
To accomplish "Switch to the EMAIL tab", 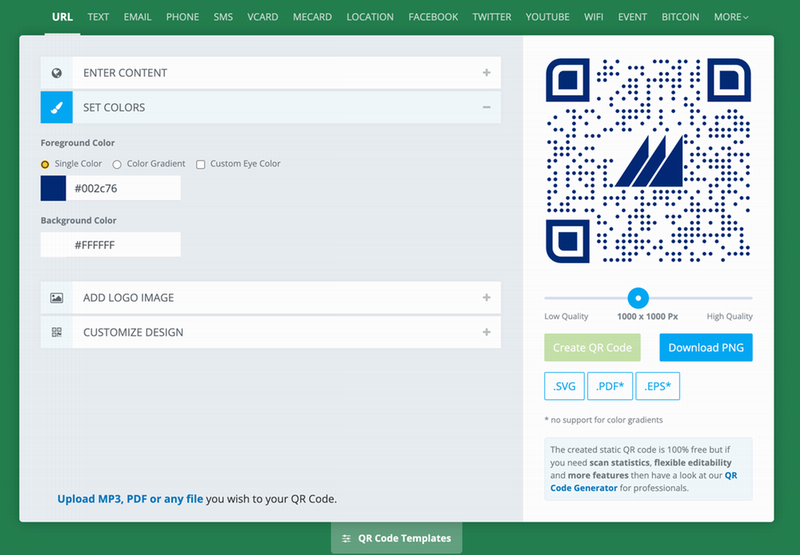I will click(137, 17).
